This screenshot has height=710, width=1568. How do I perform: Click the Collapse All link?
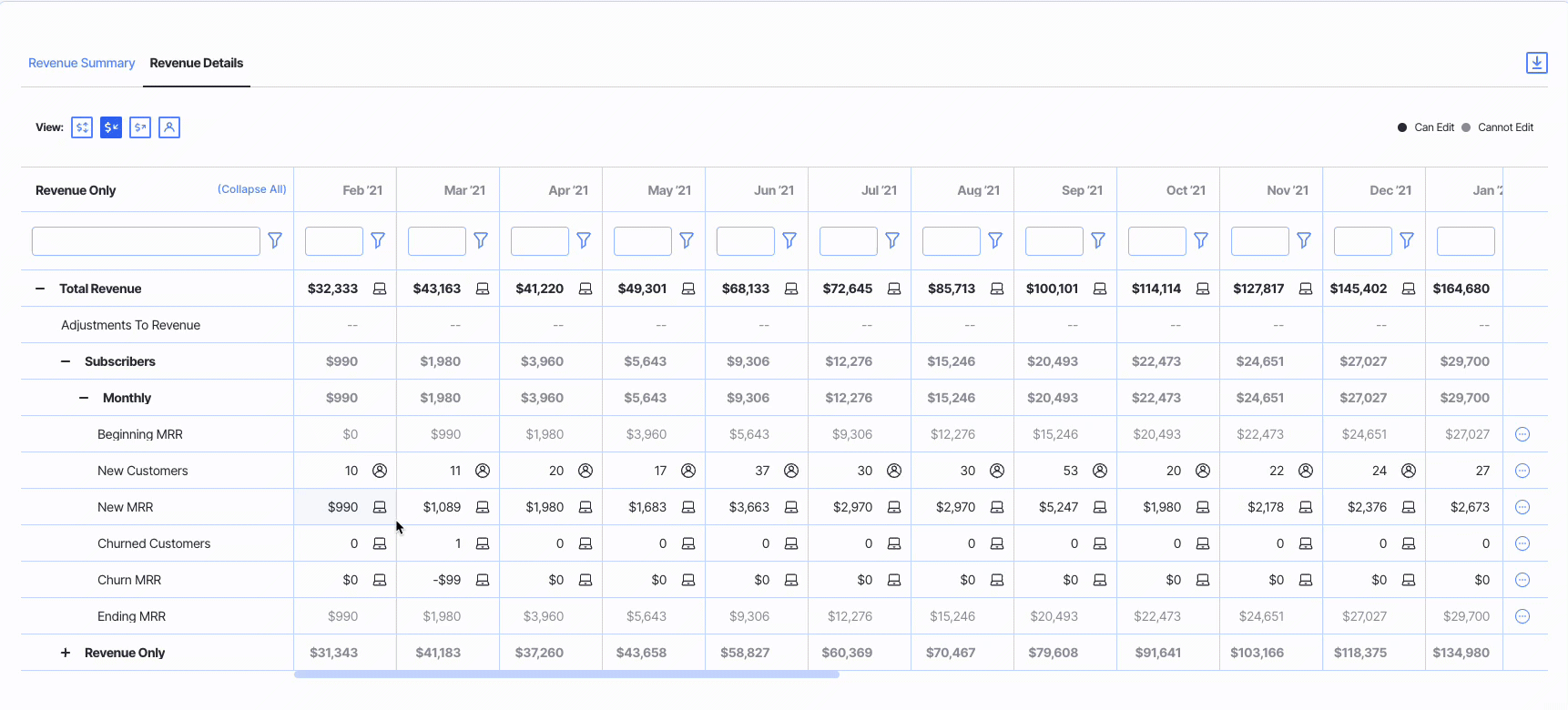tap(251, 189)
